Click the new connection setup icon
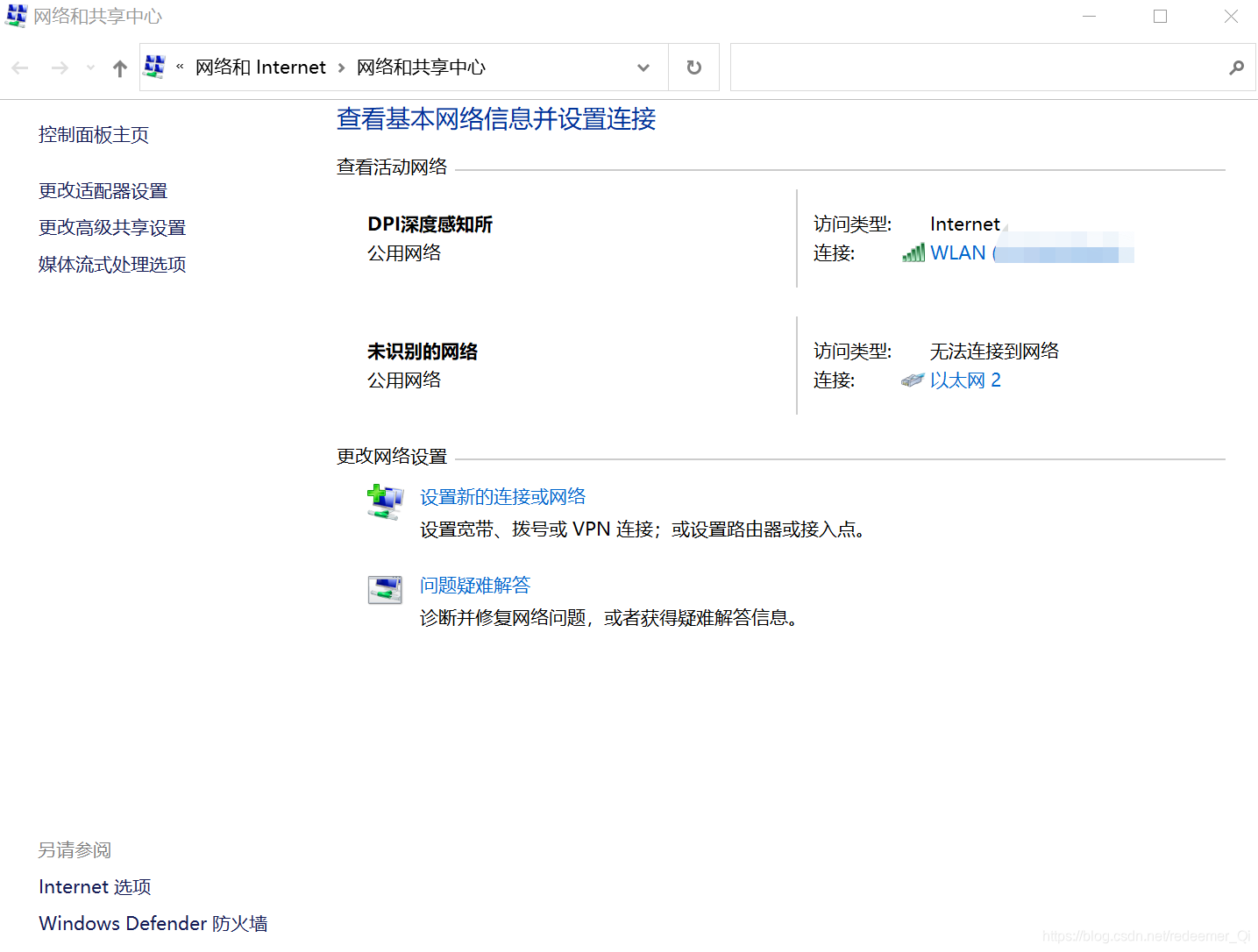Viewport: 1258px width, 952px height. pyautogui.click(x=385, y=502)
